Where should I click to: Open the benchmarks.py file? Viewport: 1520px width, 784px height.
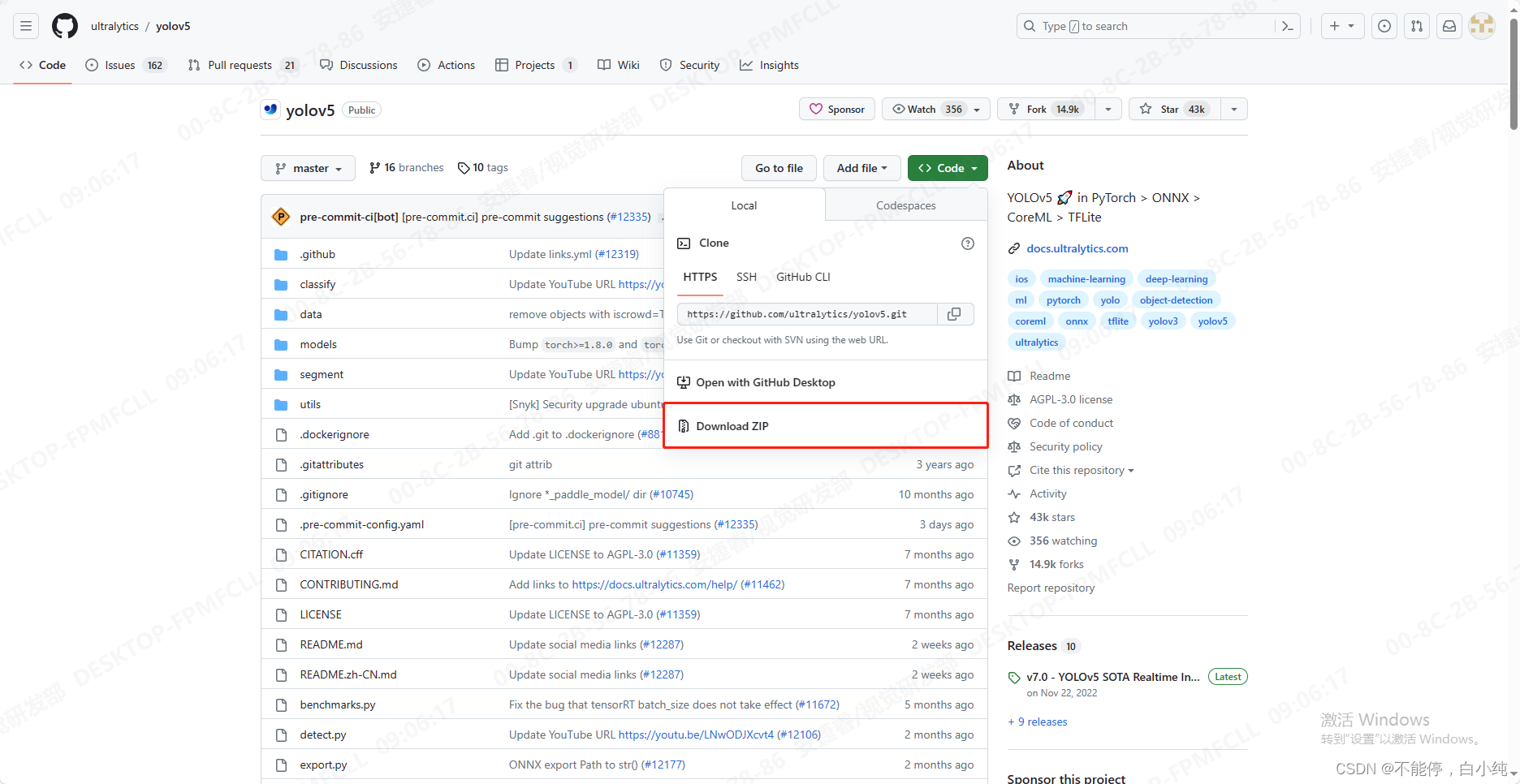coord(338,704)
